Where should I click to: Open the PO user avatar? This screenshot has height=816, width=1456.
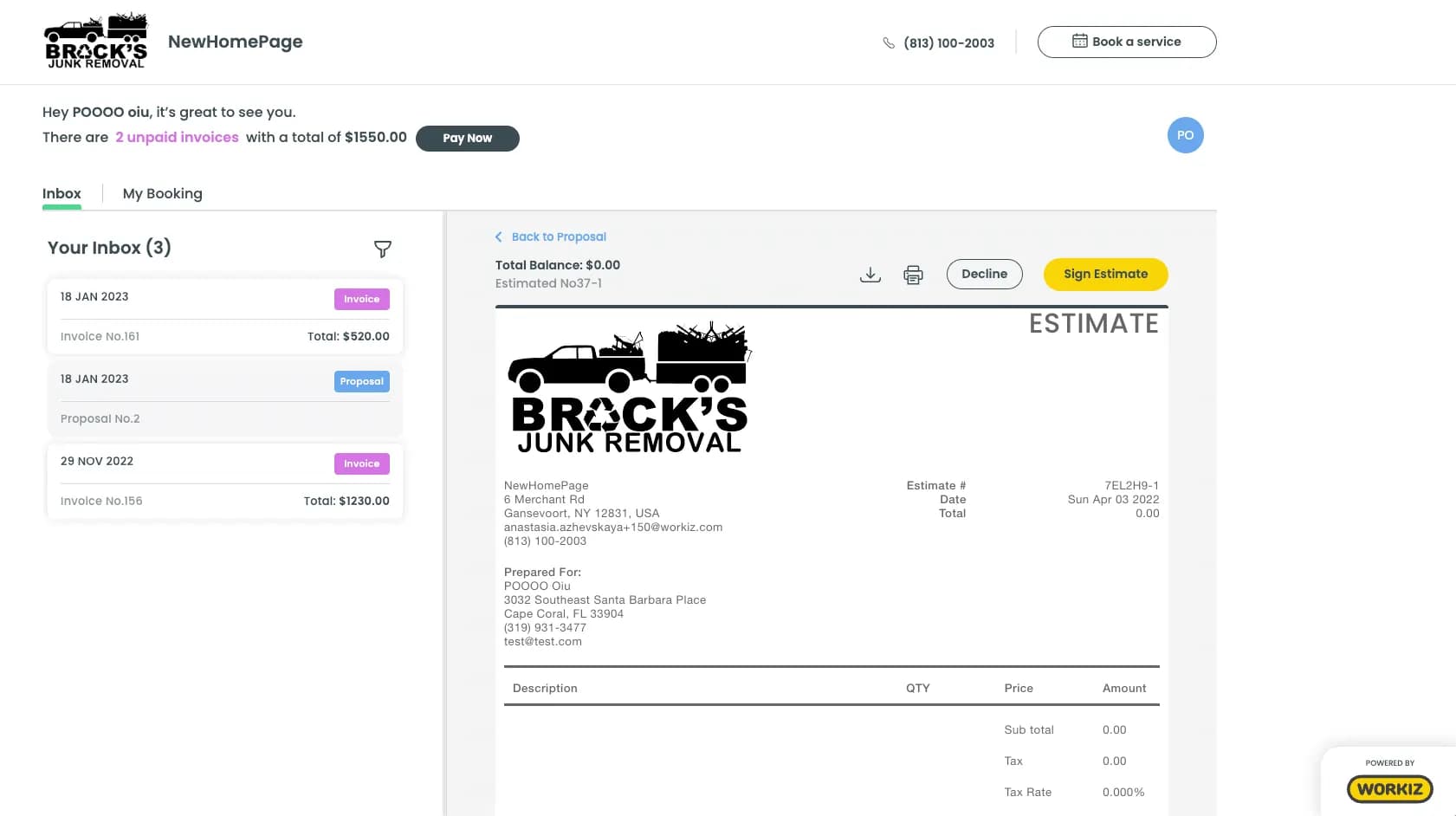click(1185, 135)
